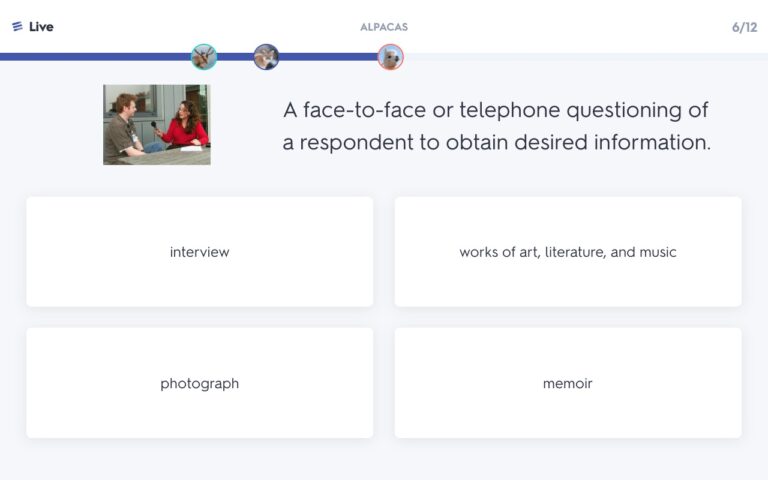Screen dimensions: 768x480
Task: Select the fox team avatar with navy ring
Action: [x=266, y=57]
